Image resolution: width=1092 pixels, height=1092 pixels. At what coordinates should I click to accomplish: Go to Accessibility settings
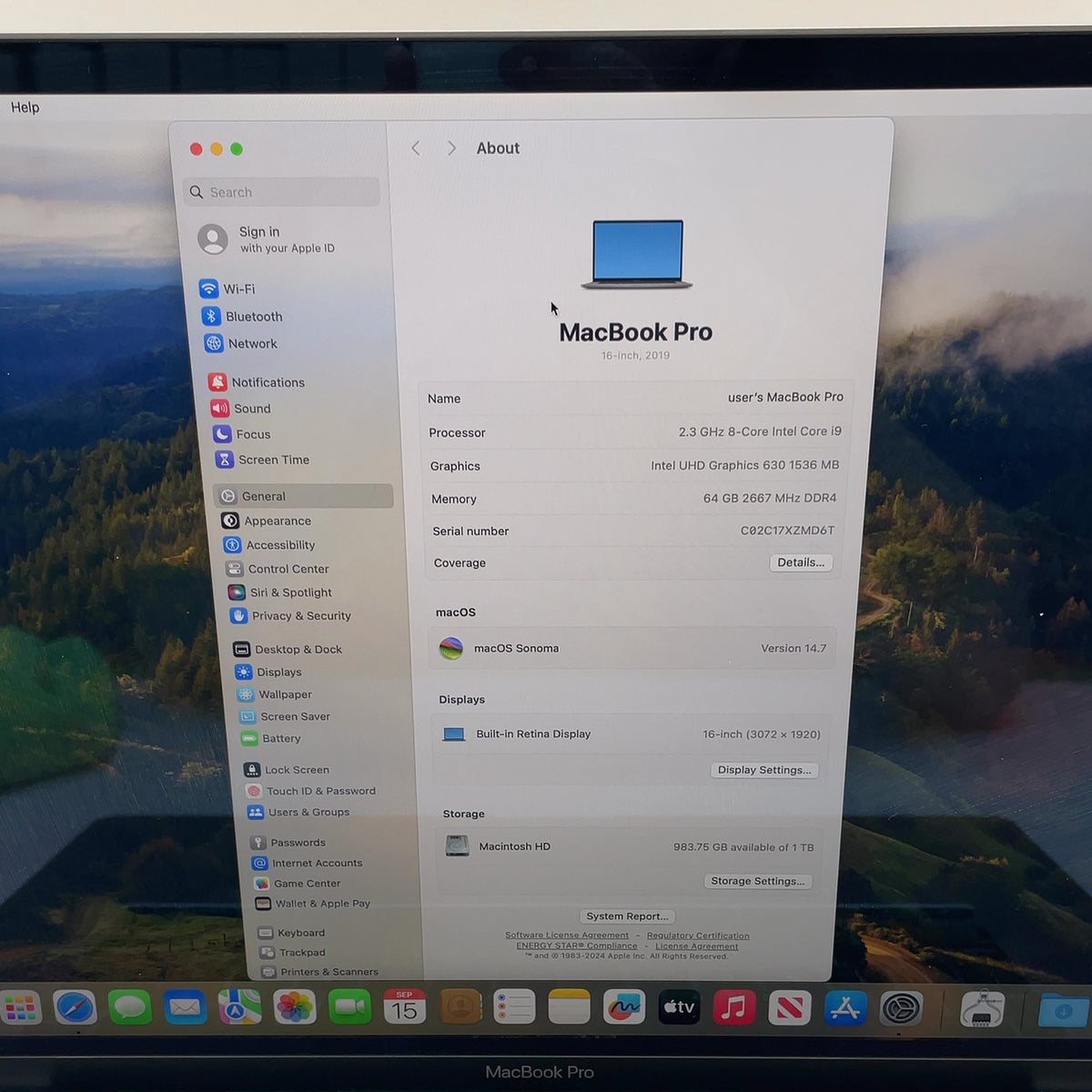pos(269,545)
